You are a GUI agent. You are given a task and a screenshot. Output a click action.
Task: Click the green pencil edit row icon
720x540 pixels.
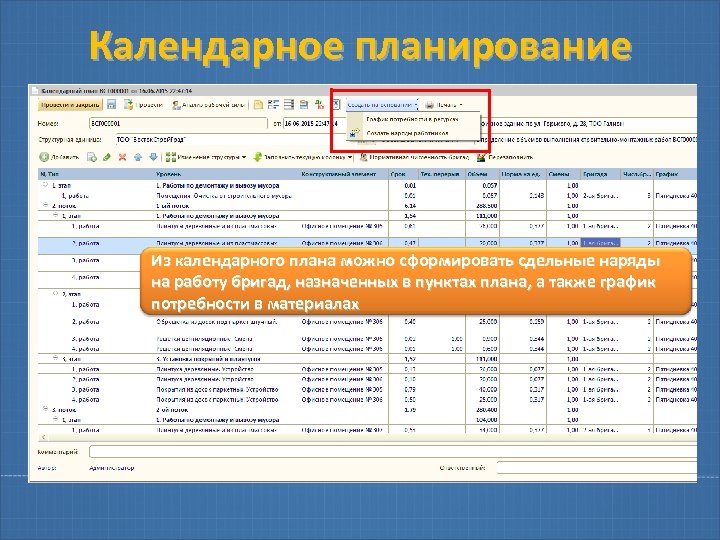(107, 157)
